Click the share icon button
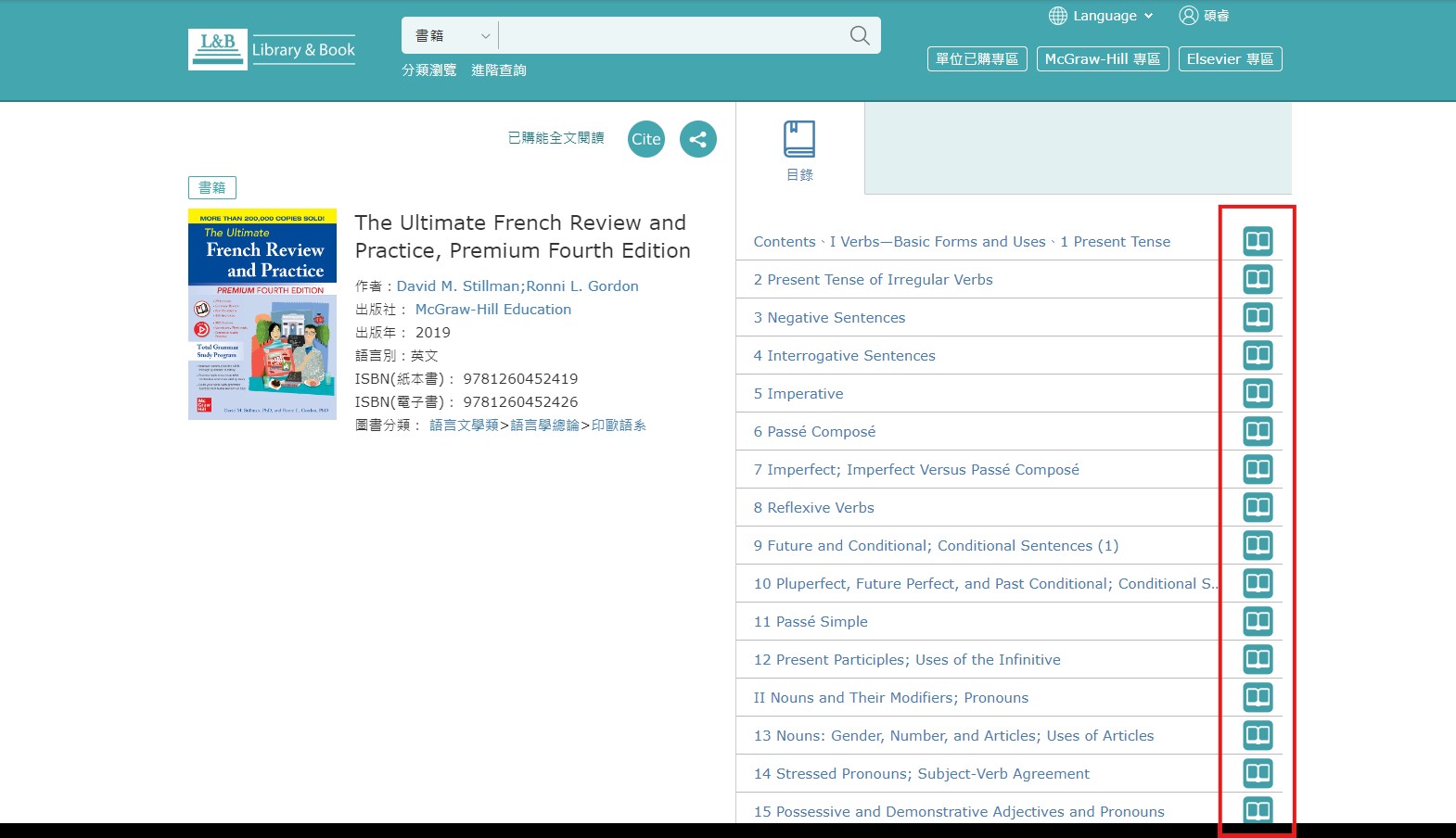The height and width of the screenshot is (838, 1456). 697,139
